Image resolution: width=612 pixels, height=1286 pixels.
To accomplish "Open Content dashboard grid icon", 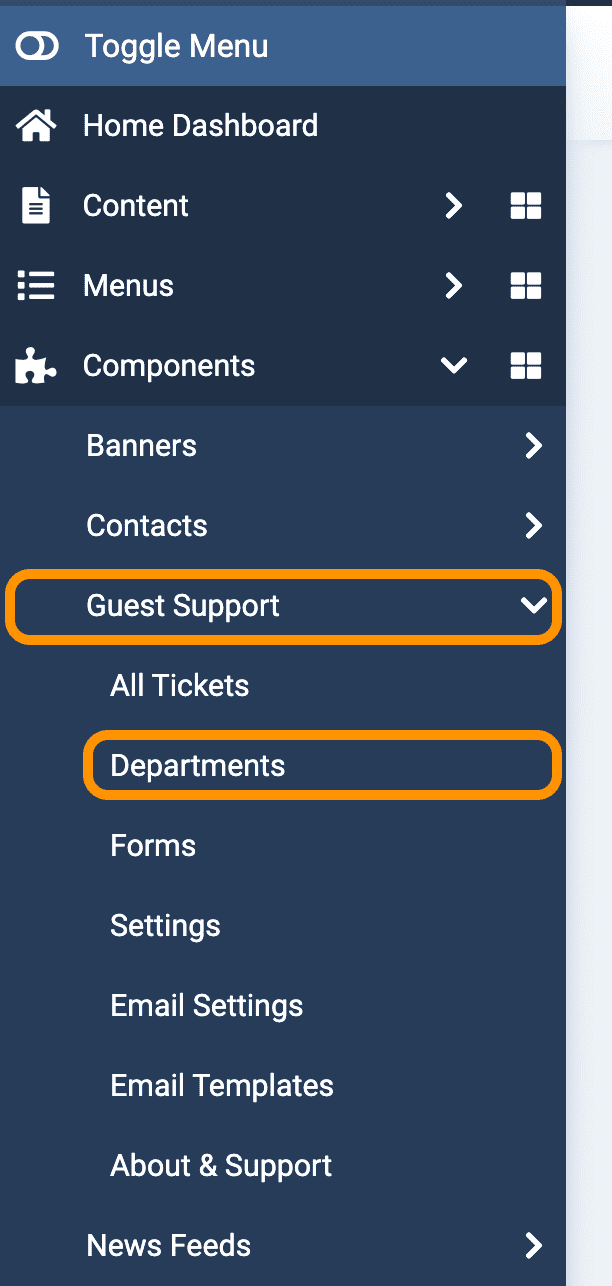I will click(526, 206).
